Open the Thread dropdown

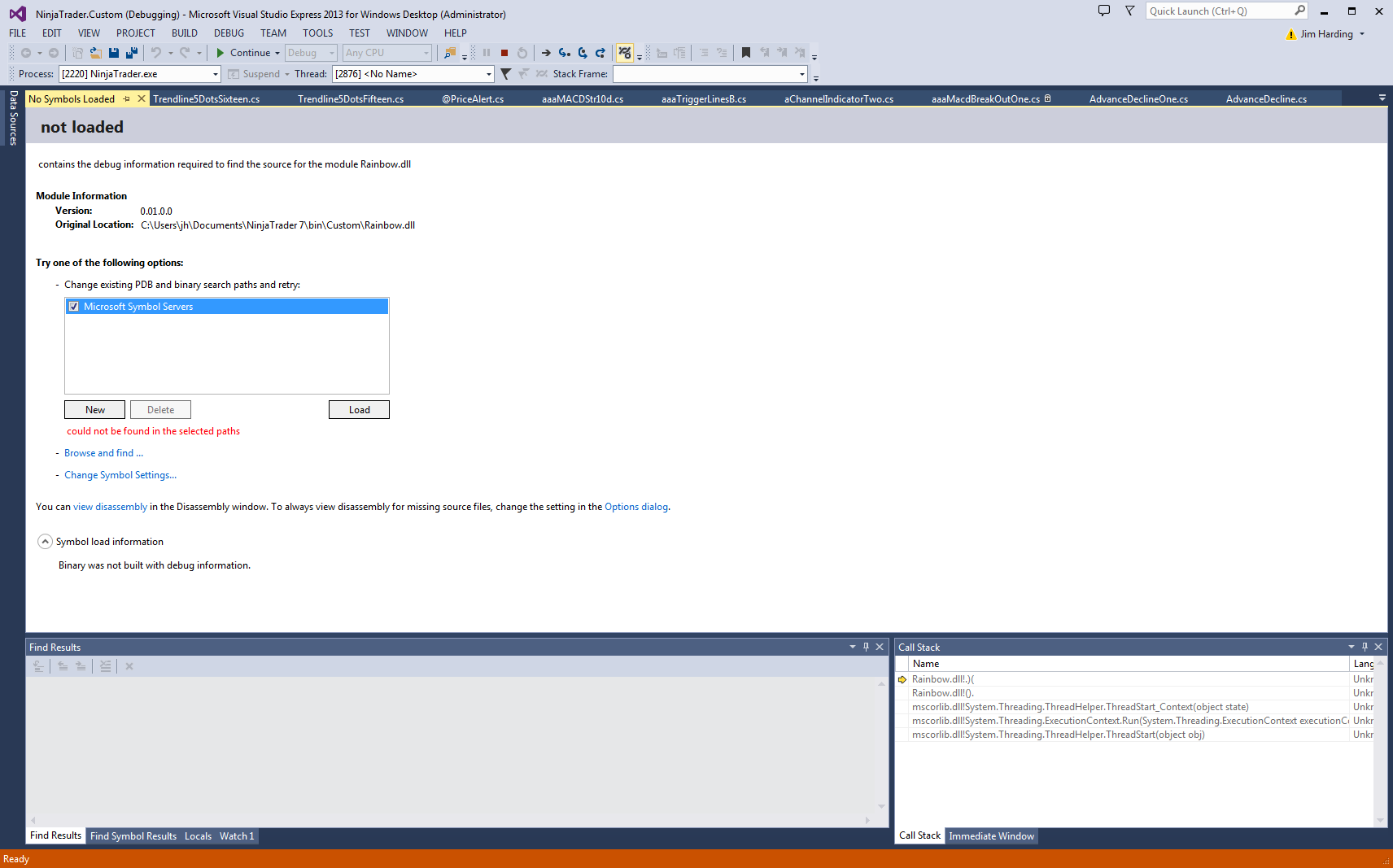pyautogui.click(x=489, y=74)
